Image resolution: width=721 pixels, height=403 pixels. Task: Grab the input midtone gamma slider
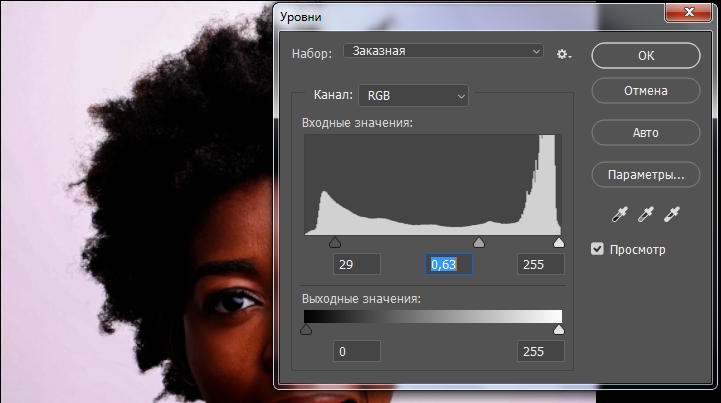(x=479, y=242)
